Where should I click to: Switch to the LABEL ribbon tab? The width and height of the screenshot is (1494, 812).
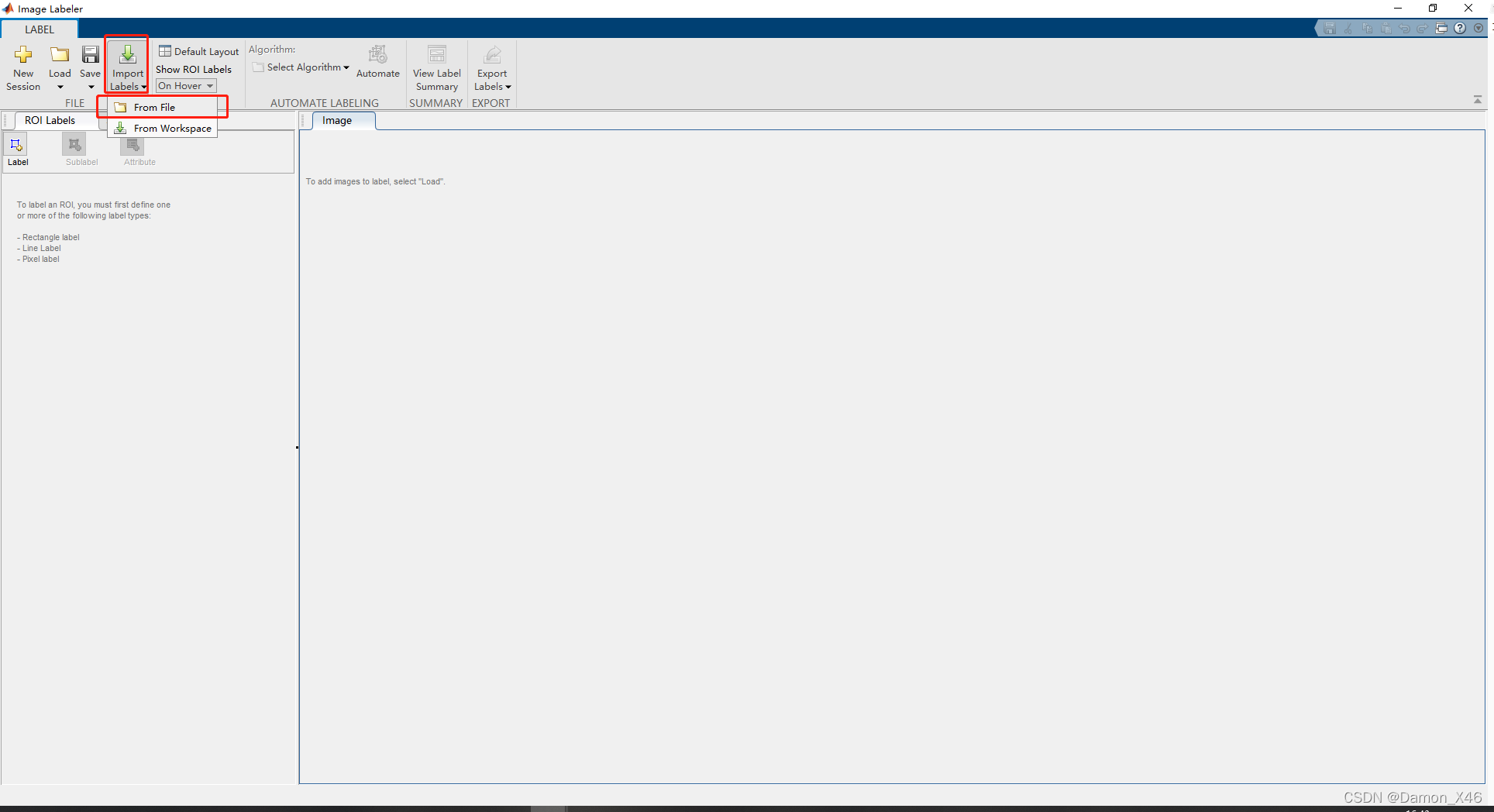40,29
